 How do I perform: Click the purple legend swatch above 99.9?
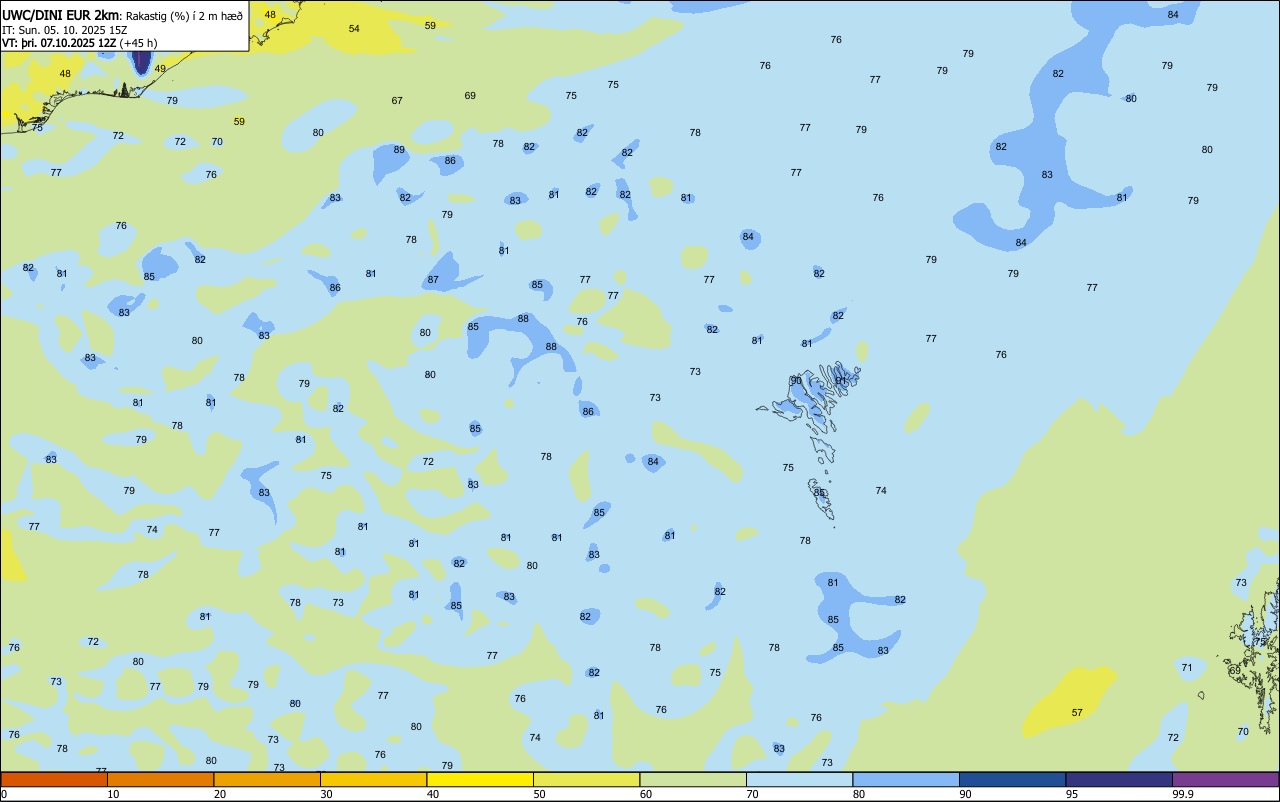[x=1225, y=779]
